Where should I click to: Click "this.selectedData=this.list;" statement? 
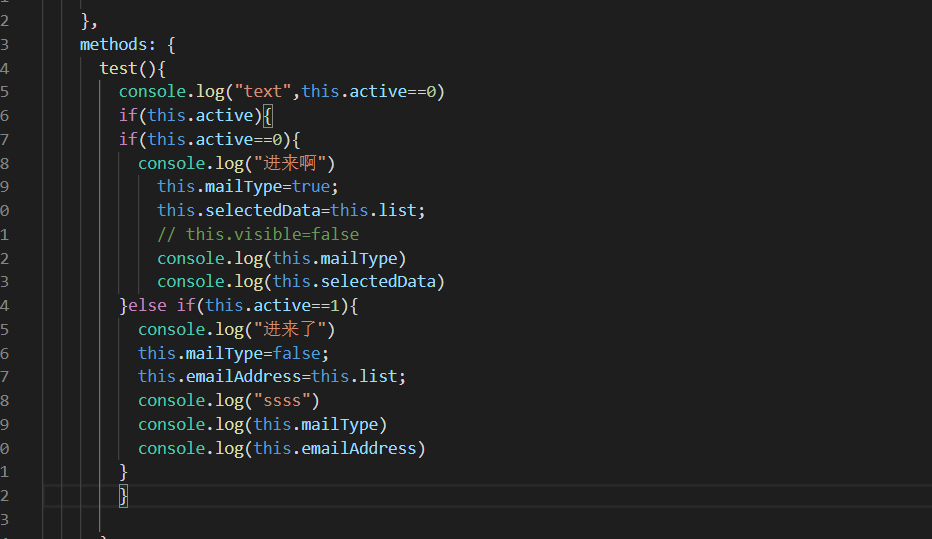291,210
